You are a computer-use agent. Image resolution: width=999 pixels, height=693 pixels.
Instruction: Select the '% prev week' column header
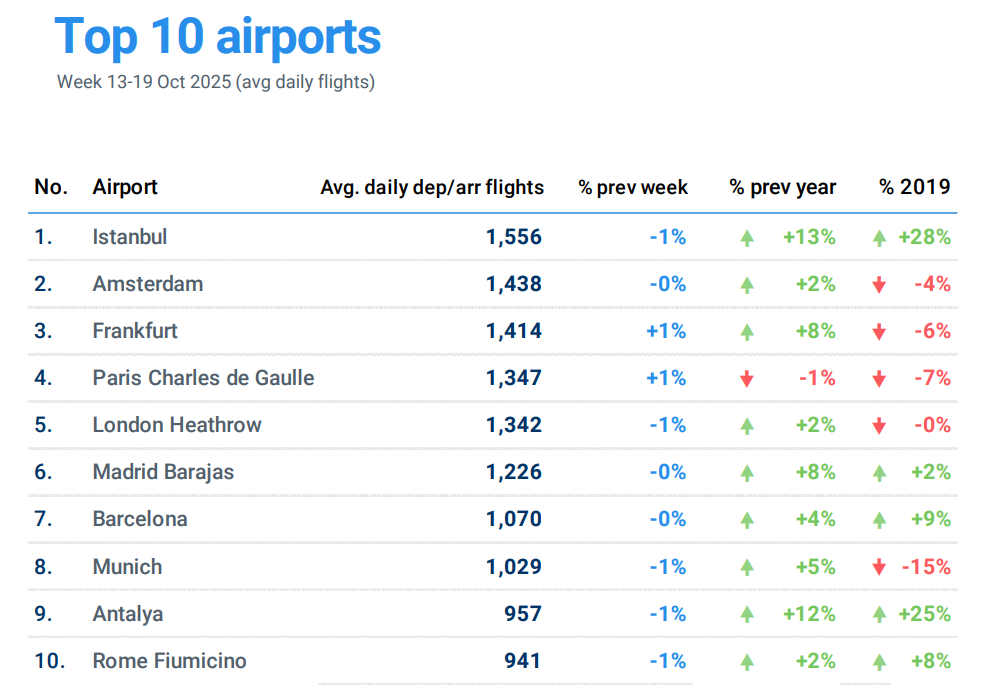(633, 187)
